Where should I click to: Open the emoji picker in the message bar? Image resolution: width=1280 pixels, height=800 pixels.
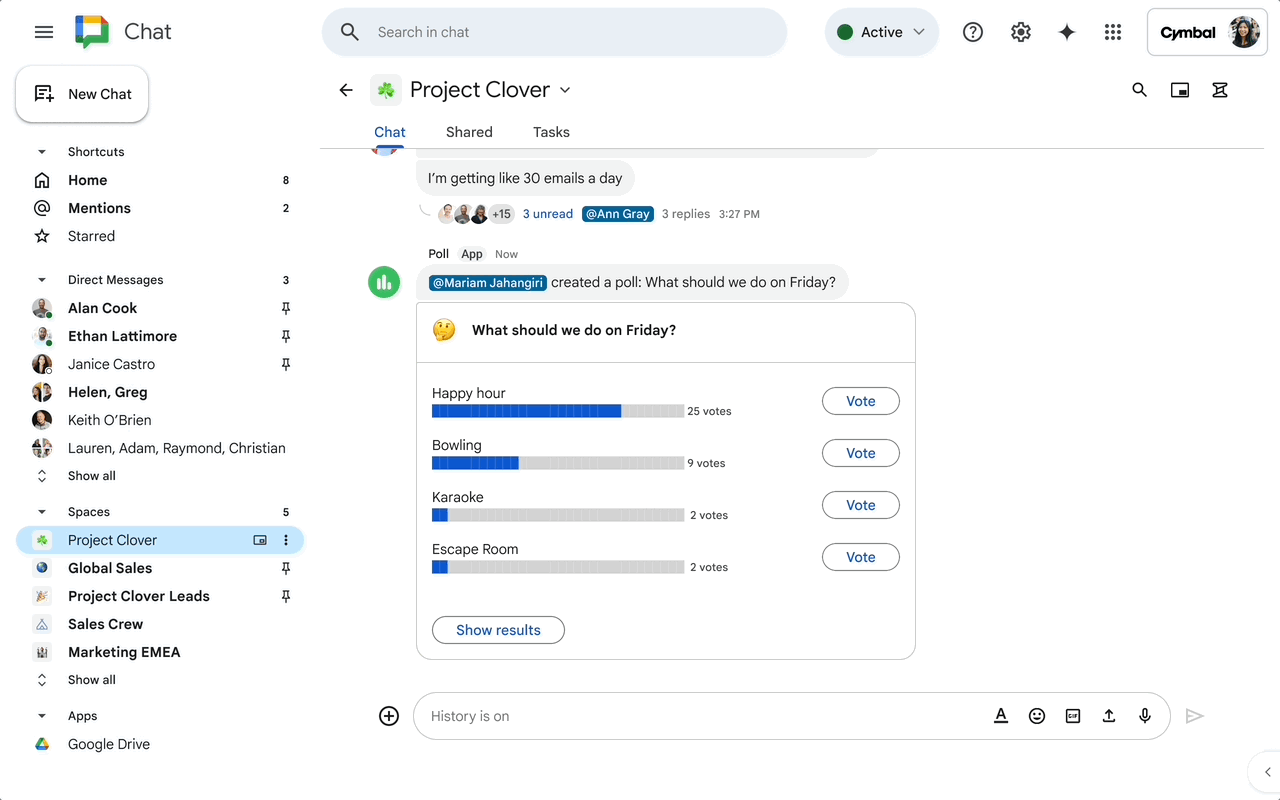(x=1037, y=715)
